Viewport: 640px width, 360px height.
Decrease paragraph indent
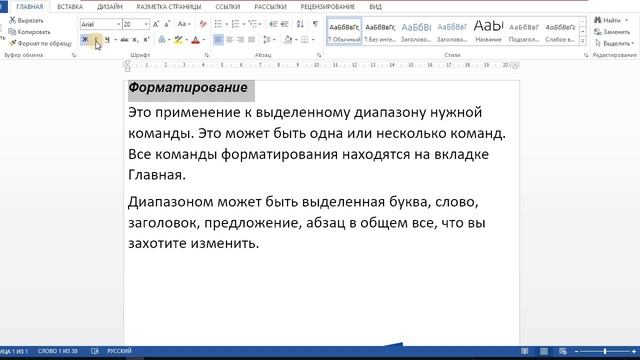(273, 24)
